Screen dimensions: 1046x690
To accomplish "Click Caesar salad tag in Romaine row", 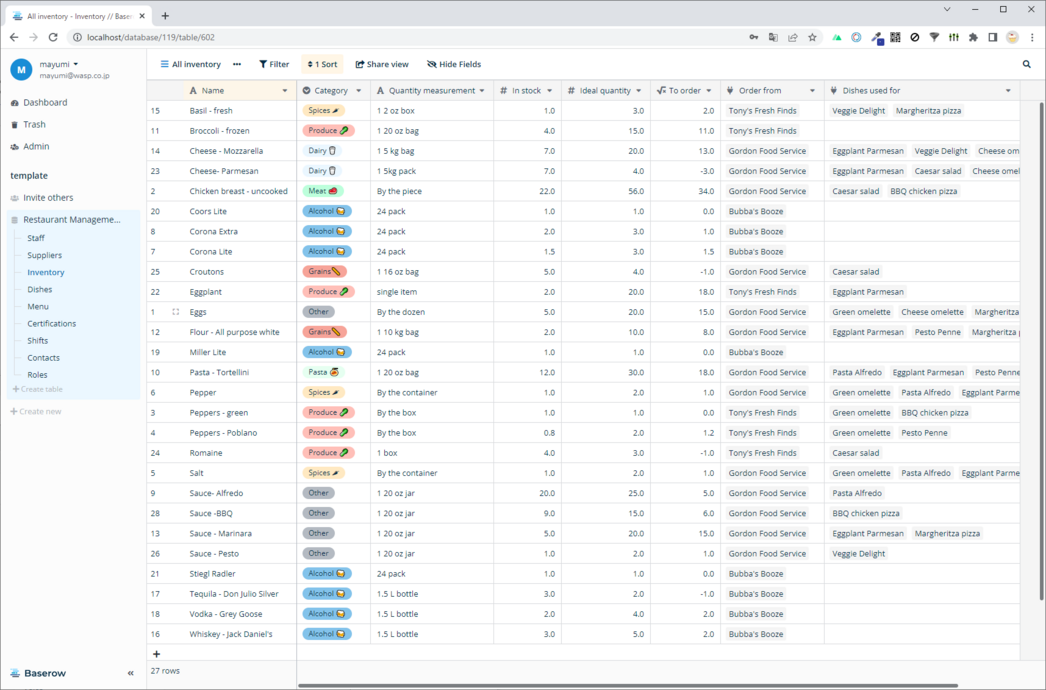I will [x=856, y=453].
